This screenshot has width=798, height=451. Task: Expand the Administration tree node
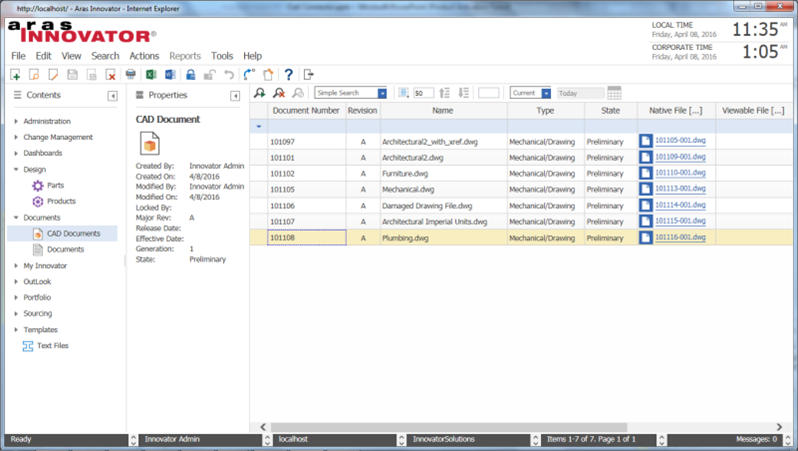[16, 121]
